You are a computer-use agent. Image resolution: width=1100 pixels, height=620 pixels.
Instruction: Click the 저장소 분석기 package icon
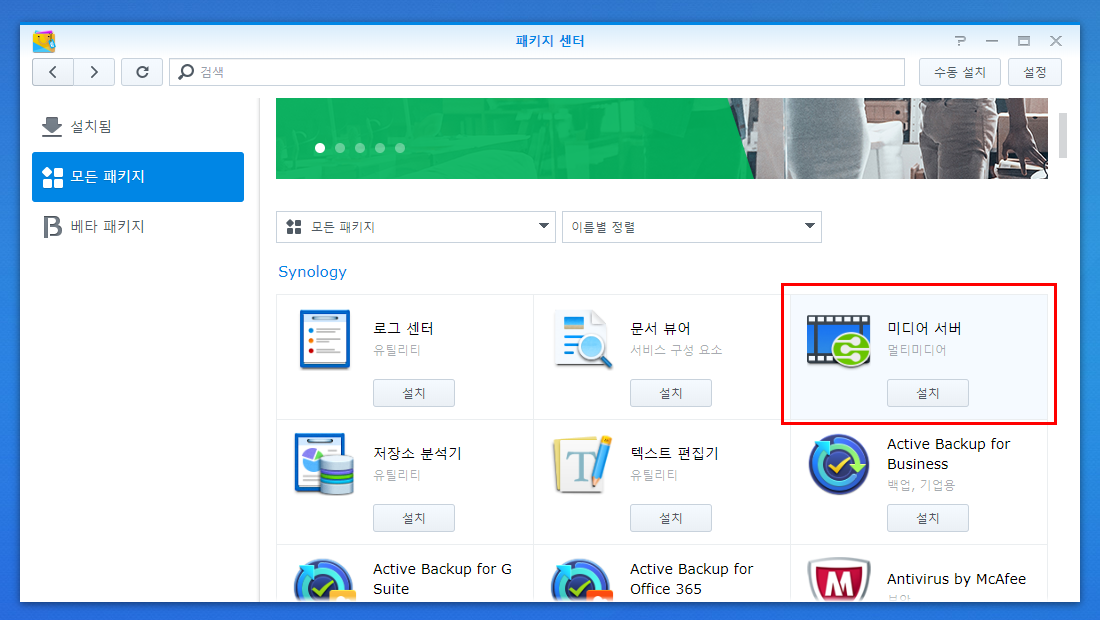(x=324, y=464)
